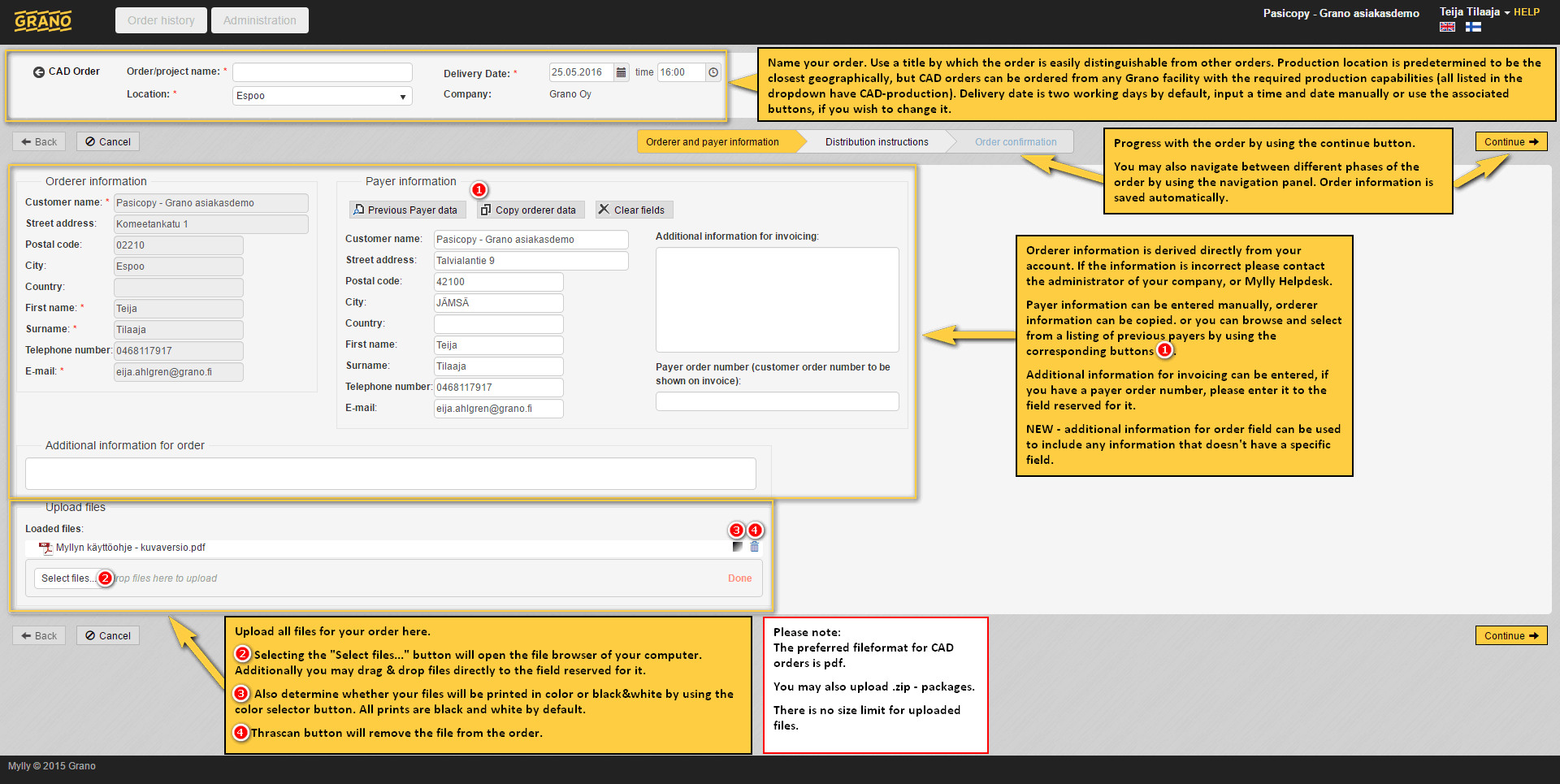
Task: Click the Grano logo
Action: click(43, 21)
